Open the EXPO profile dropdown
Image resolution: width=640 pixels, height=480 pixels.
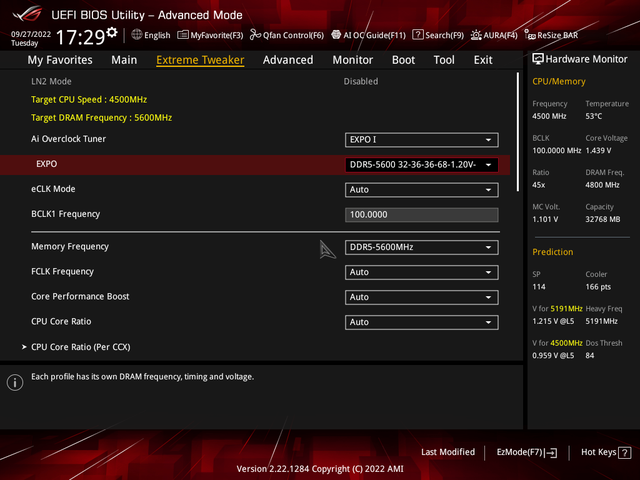[x=421, y=165]
